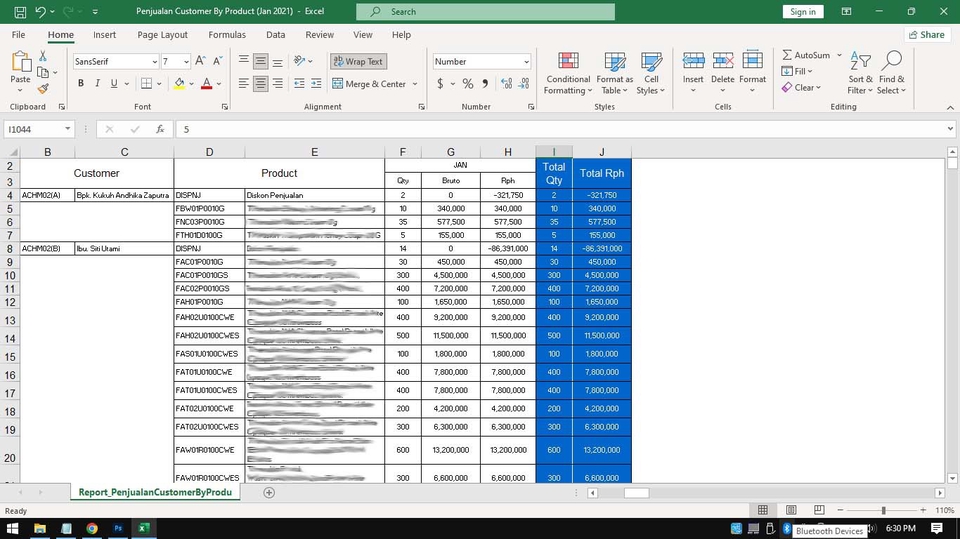Viewport: 960px width, 539px height.
Task: Open the File tab
Action: (18, 35)
